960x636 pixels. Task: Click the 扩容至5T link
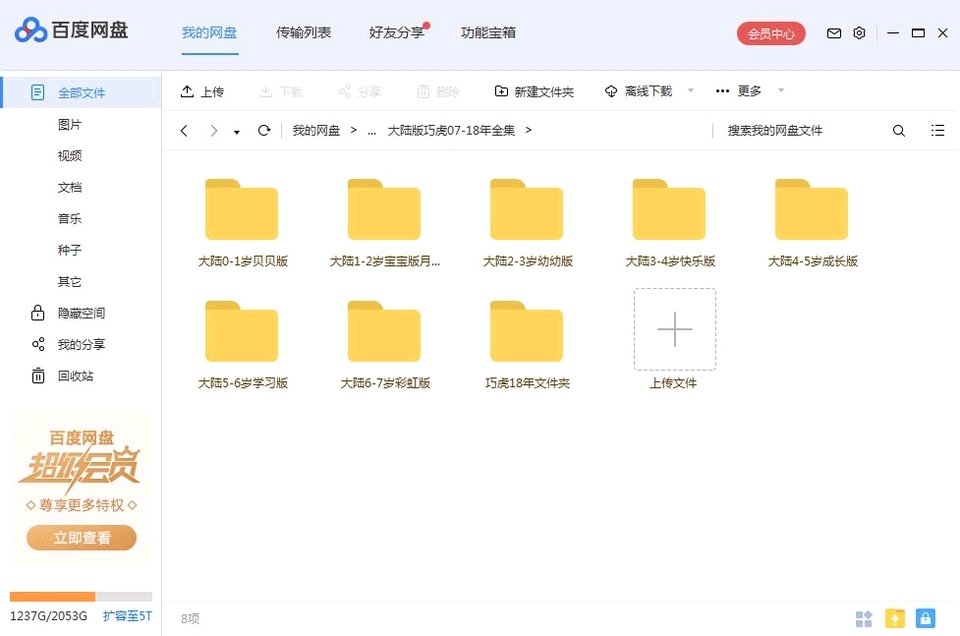click(x=127, y=616)
